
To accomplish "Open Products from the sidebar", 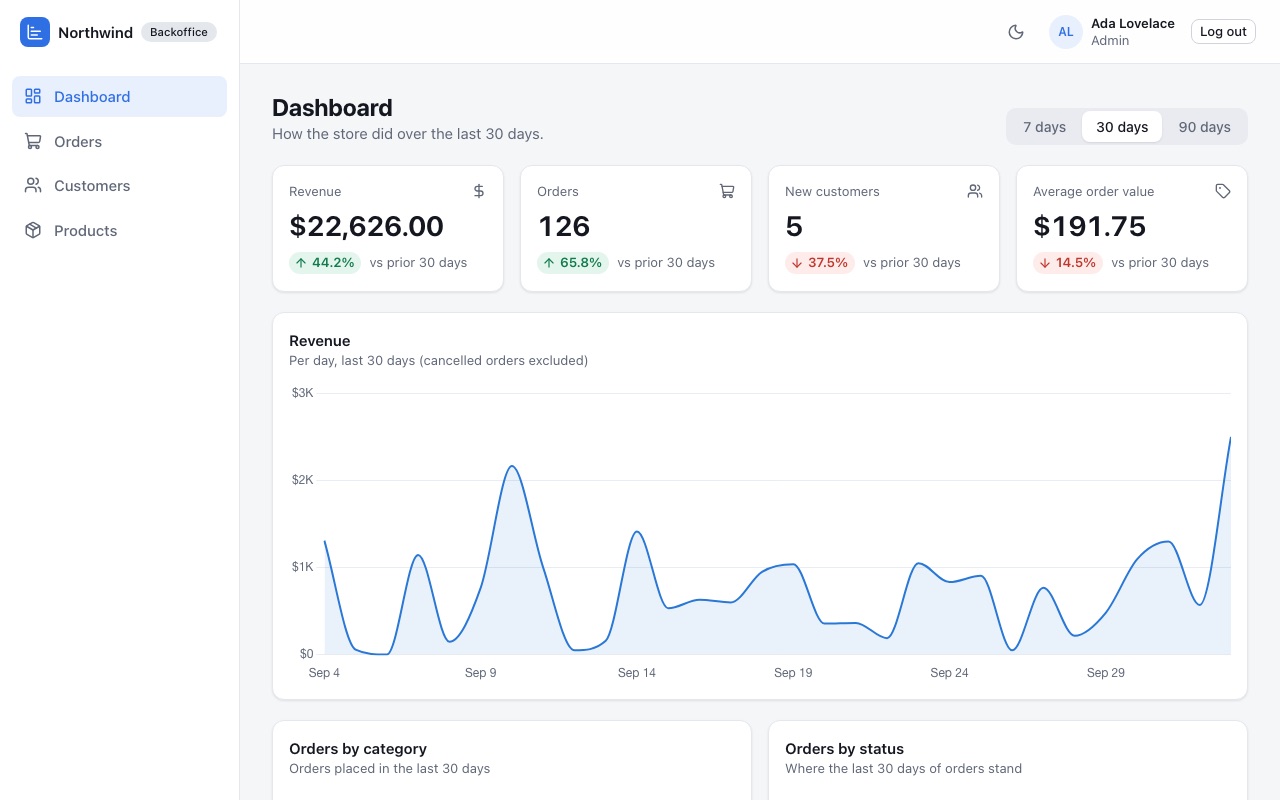I will [x=120, y=231].
